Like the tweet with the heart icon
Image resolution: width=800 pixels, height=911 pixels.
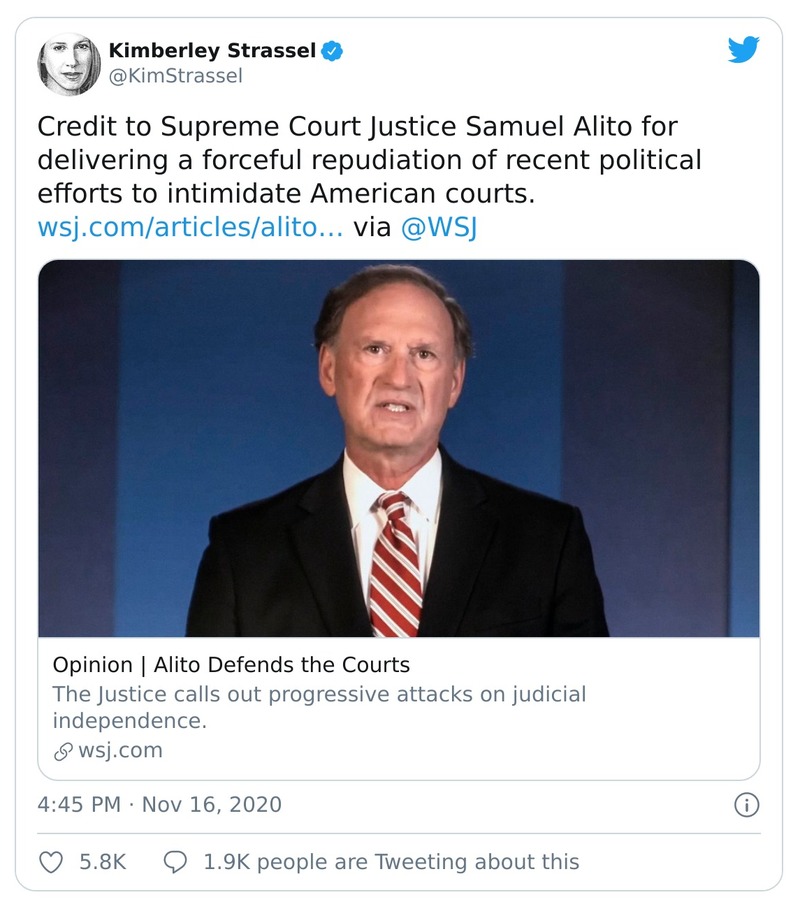(x=50, y=862)
